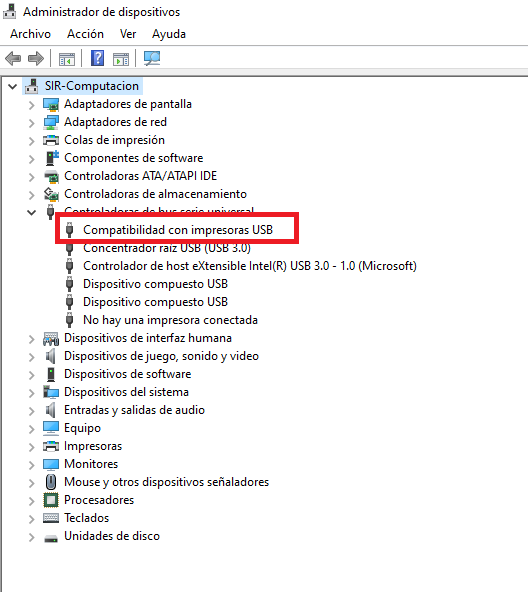The image size is (528, 592).
Task: Collapse Controladoras de bus serie universal
Action: 32,213
